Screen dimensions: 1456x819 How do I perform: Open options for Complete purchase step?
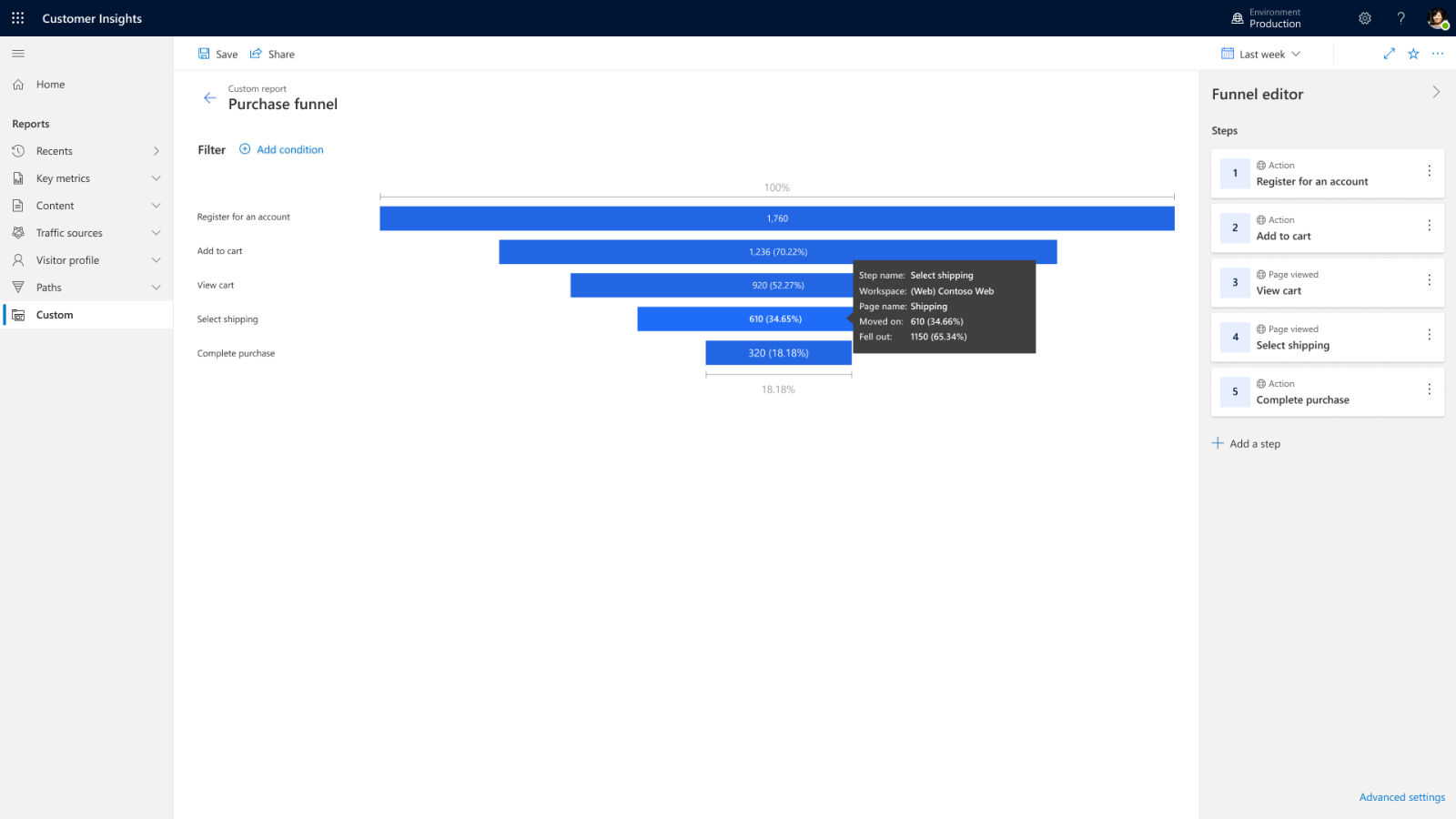1429,389
